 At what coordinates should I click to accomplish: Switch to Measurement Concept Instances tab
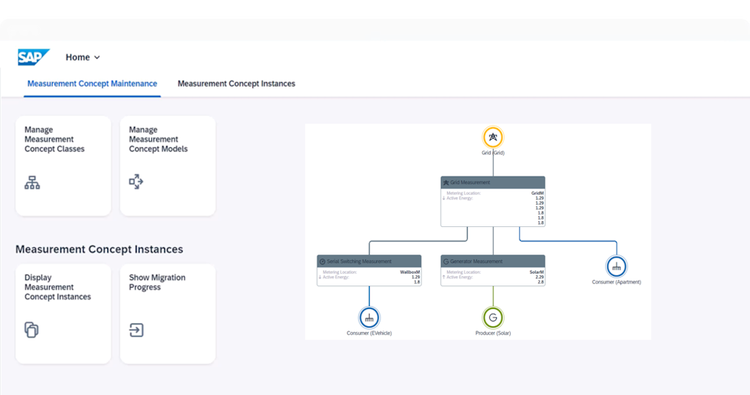click(236, 84)
